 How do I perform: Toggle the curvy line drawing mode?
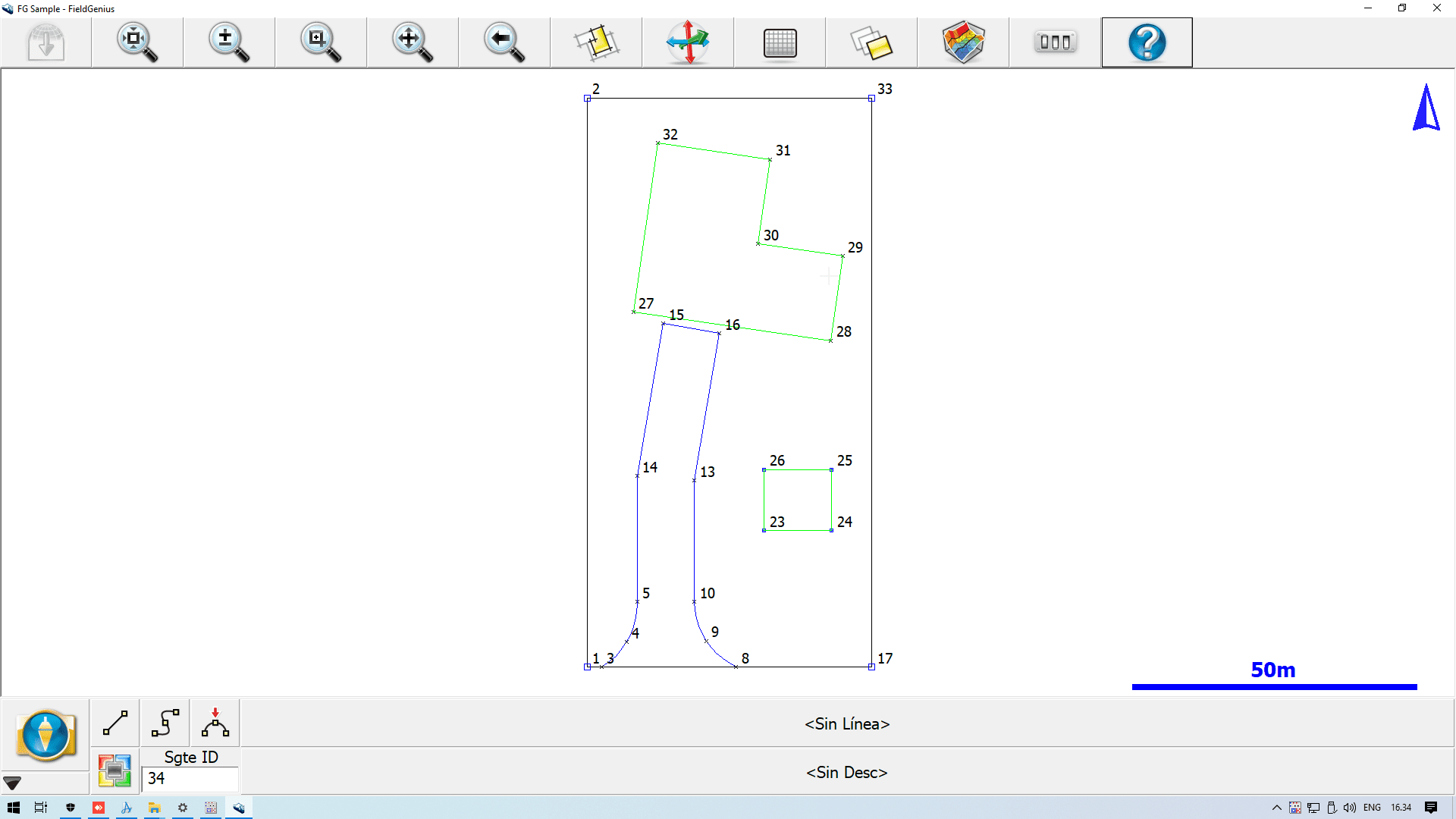pyautogui.click(x=165, y=723)
